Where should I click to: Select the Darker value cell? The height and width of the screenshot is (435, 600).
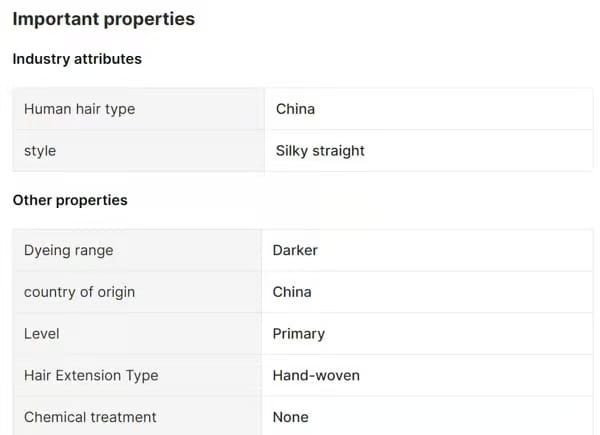[x=295, y=250]
